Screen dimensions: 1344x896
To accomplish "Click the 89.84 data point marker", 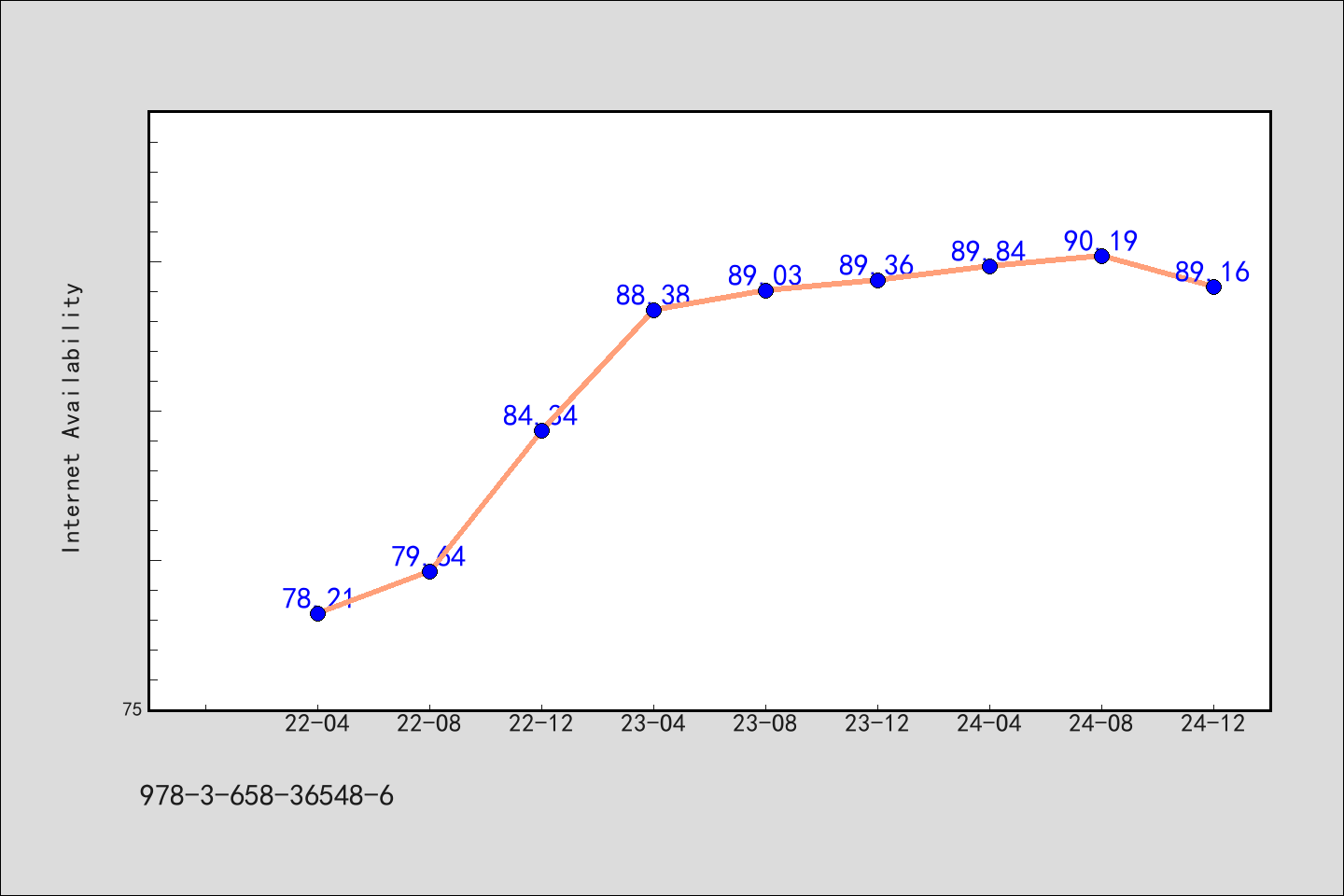I will click(x=989, y=266).
